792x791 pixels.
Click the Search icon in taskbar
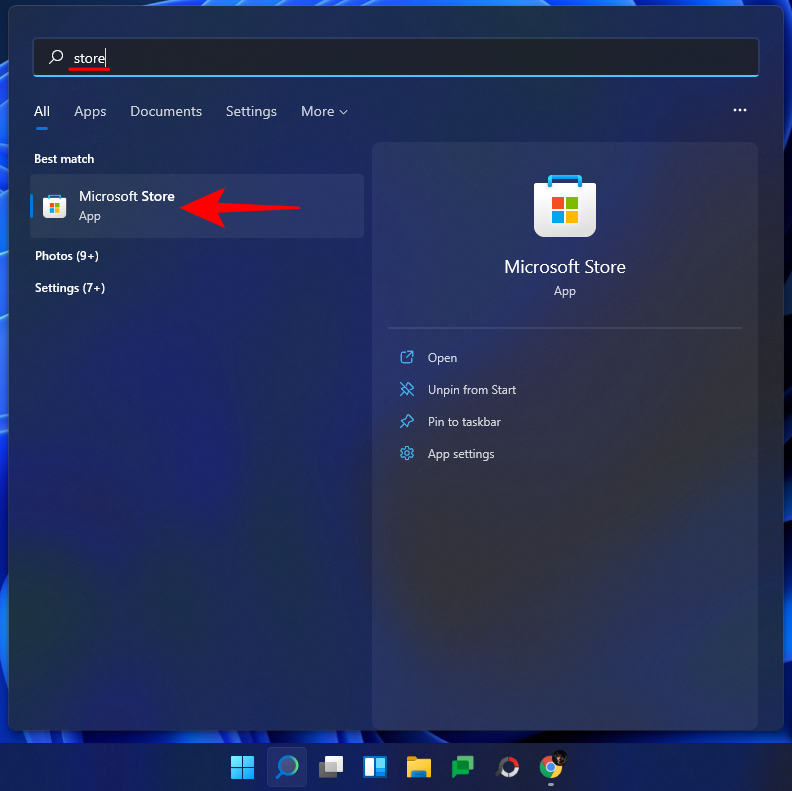[x=287, y=767]
